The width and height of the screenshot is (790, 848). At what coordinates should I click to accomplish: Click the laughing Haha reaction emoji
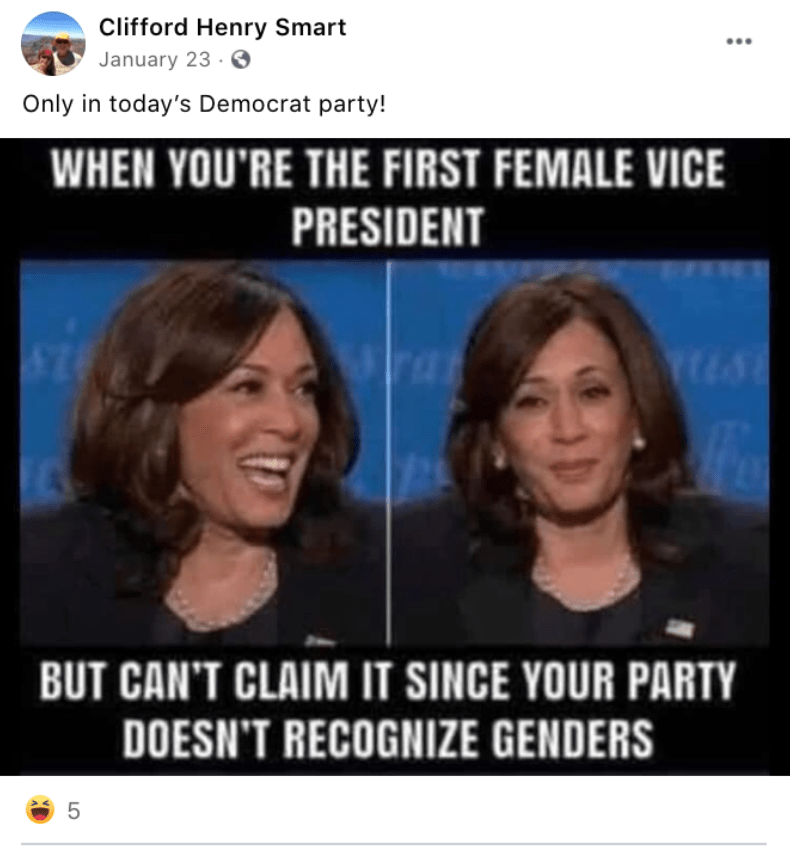click(x=40, y=810)
